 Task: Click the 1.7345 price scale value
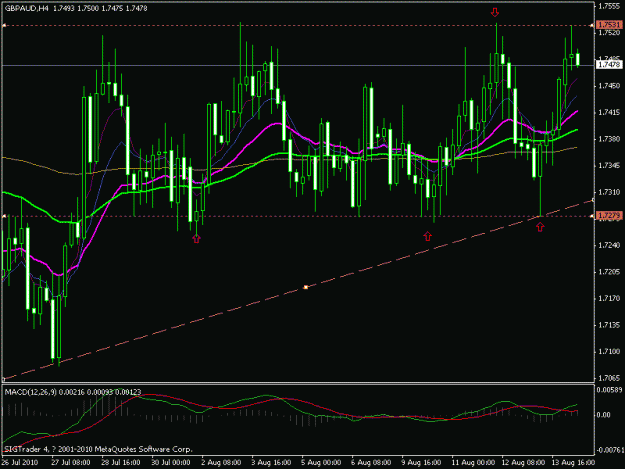(x=609, y=165)
